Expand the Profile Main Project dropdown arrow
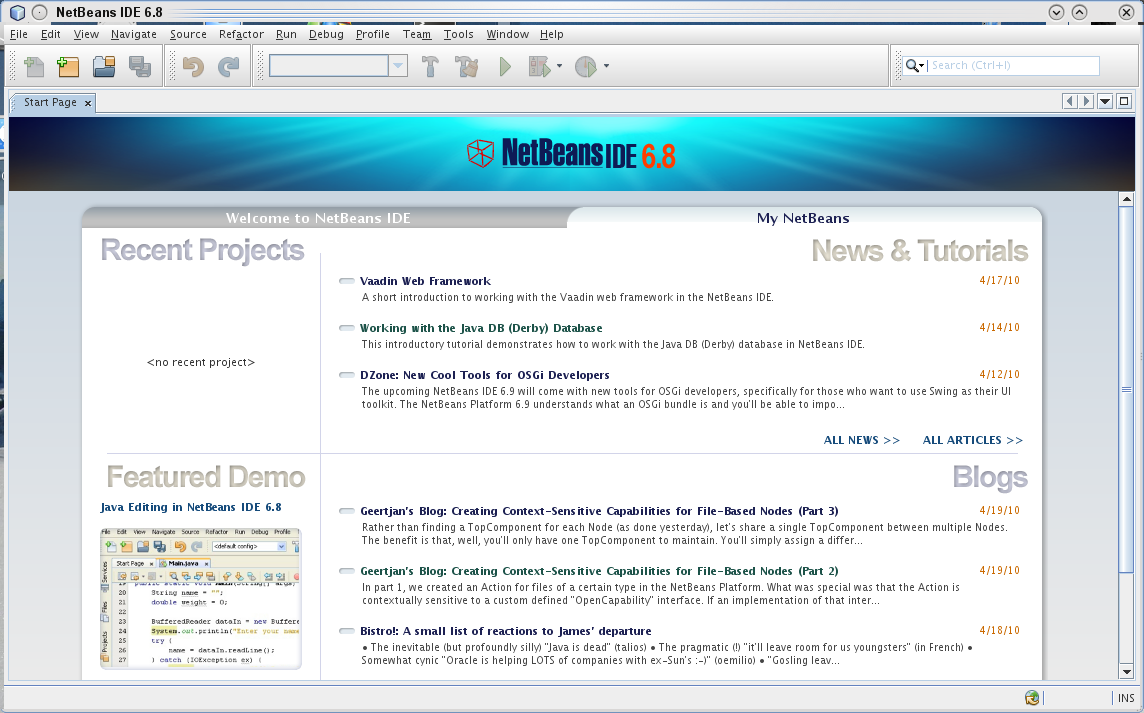The height and width of the screenshot is (713, 1144). (x=606, y=66)
